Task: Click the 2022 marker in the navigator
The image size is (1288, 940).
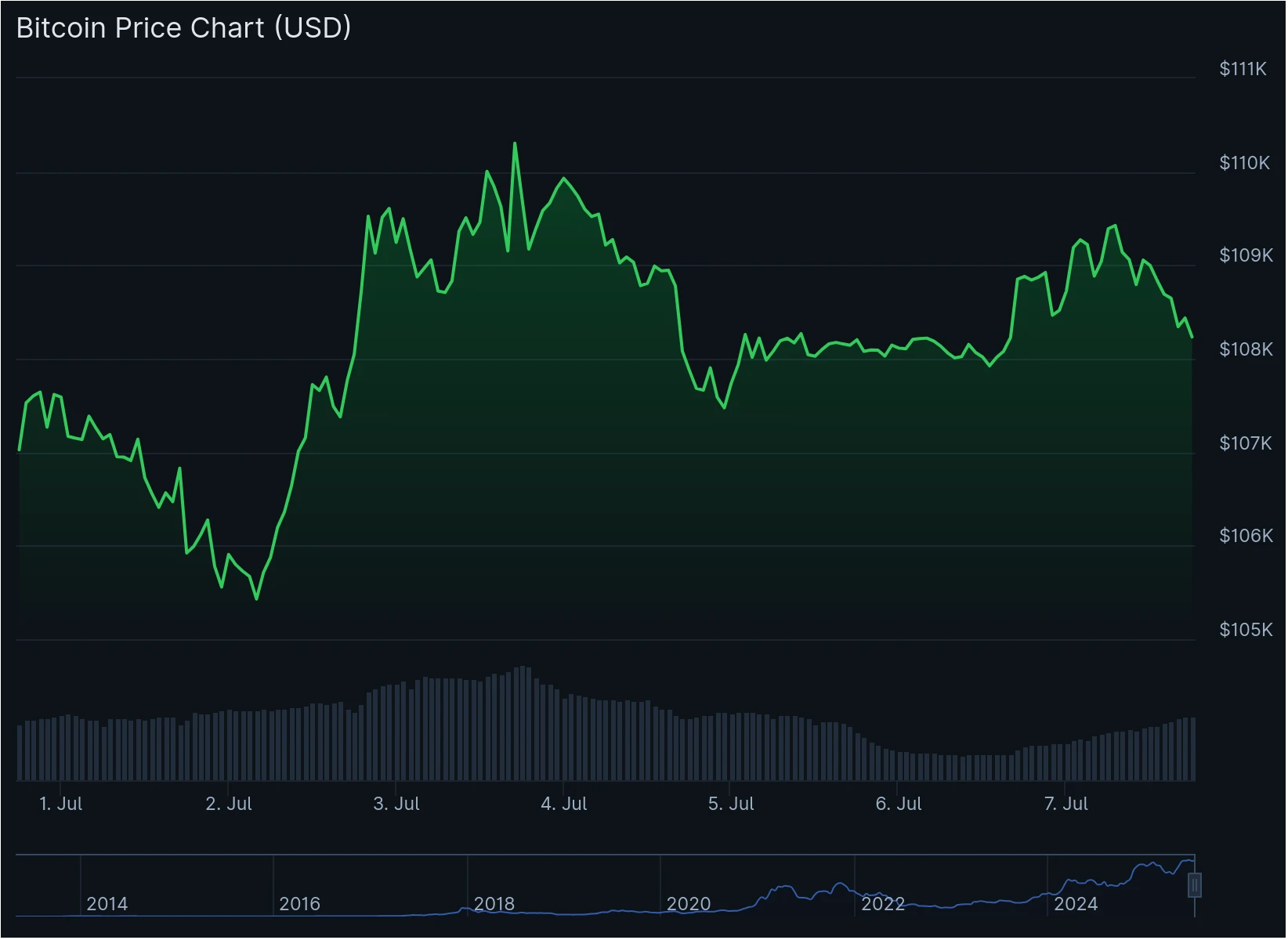Action: pos(883,904)
